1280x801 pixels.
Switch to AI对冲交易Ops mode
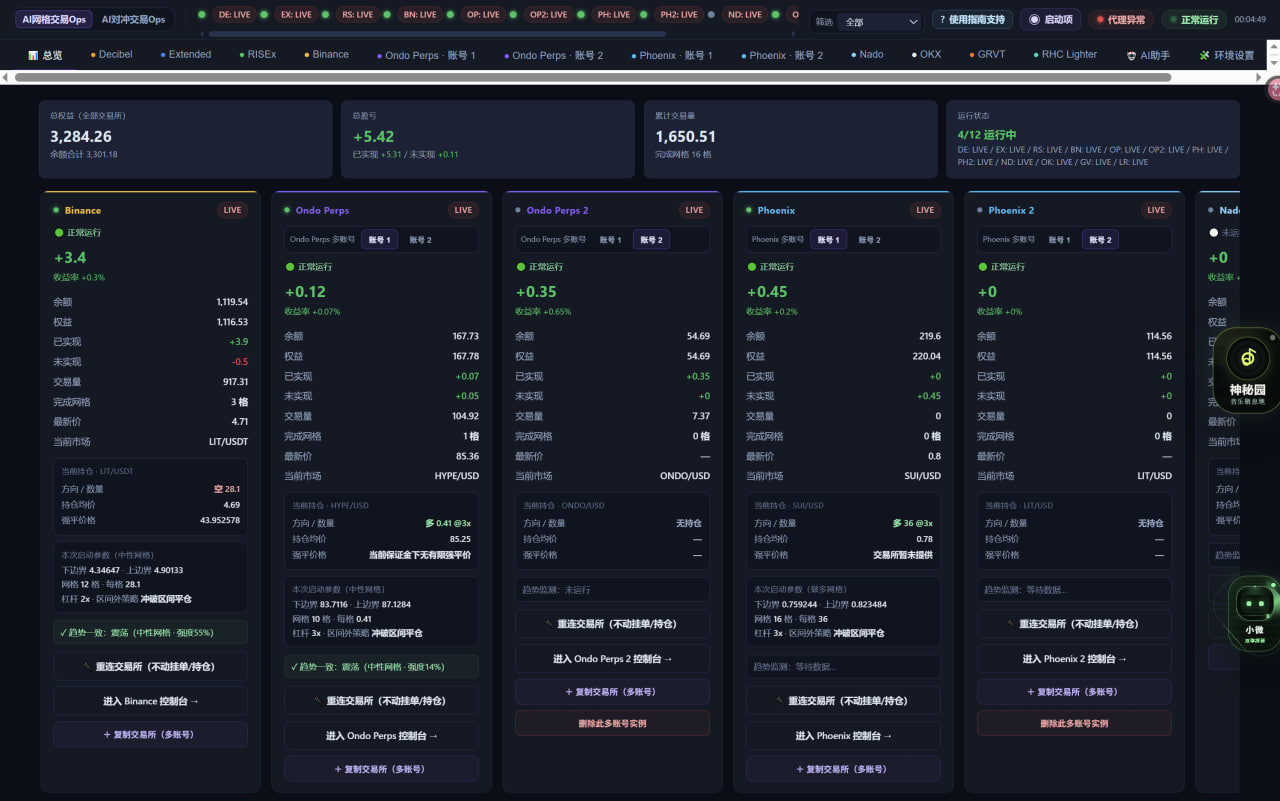[x=133, y=19]
